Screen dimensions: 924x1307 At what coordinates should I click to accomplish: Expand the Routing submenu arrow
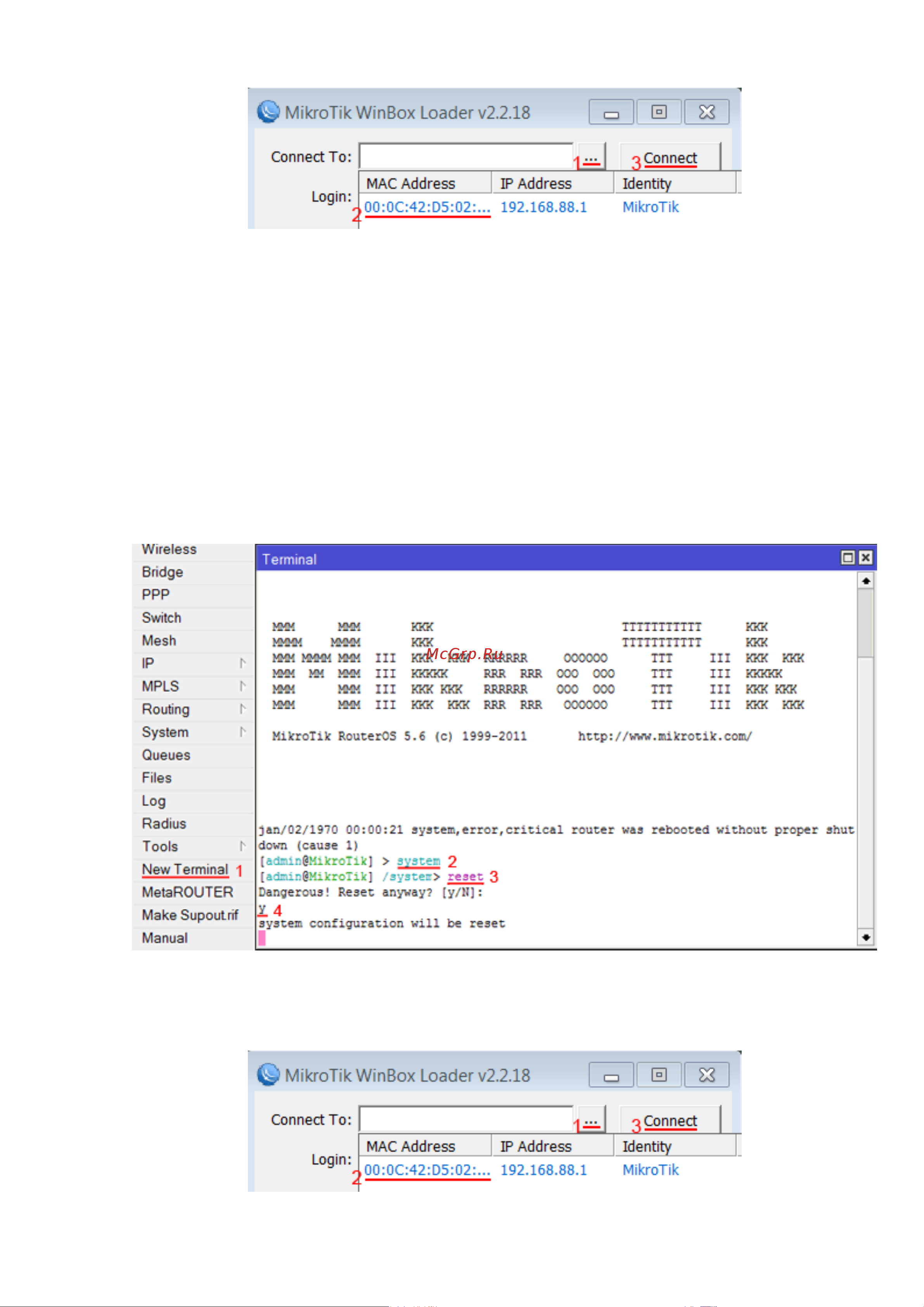tap(242, 709)
